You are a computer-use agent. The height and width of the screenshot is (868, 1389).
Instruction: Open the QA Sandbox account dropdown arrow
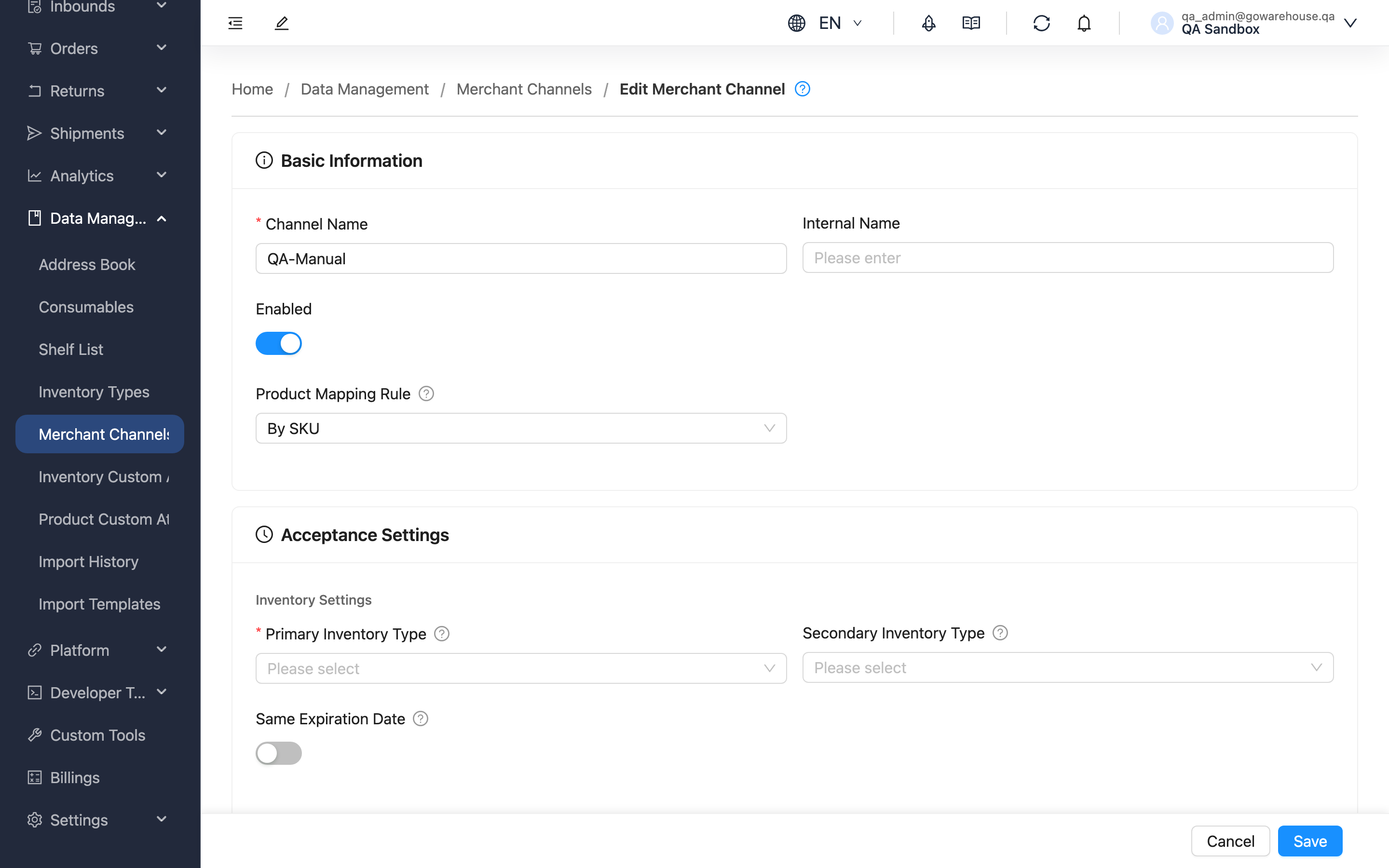(1350, 23)
